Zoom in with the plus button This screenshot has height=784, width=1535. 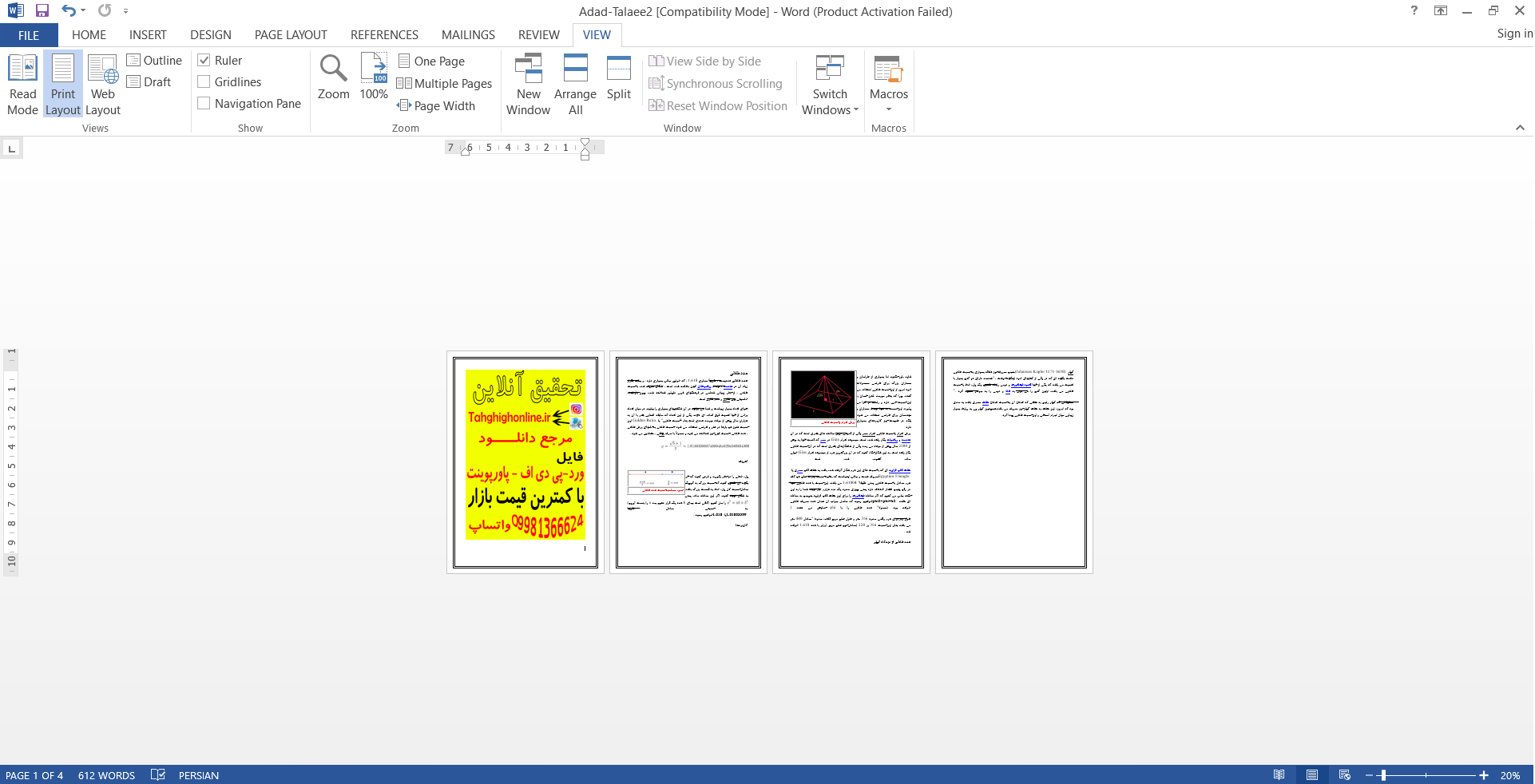(x=1484, y=775)
